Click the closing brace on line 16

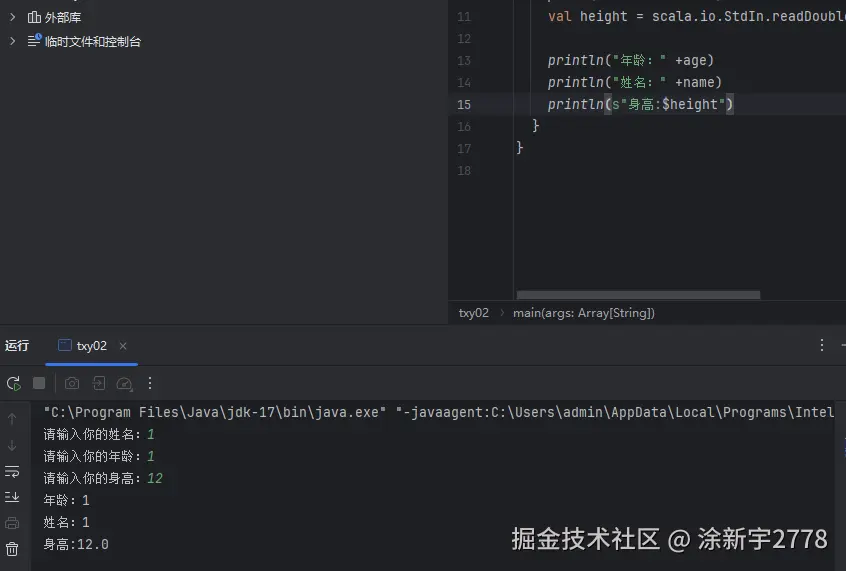click(x=535, y=126)
